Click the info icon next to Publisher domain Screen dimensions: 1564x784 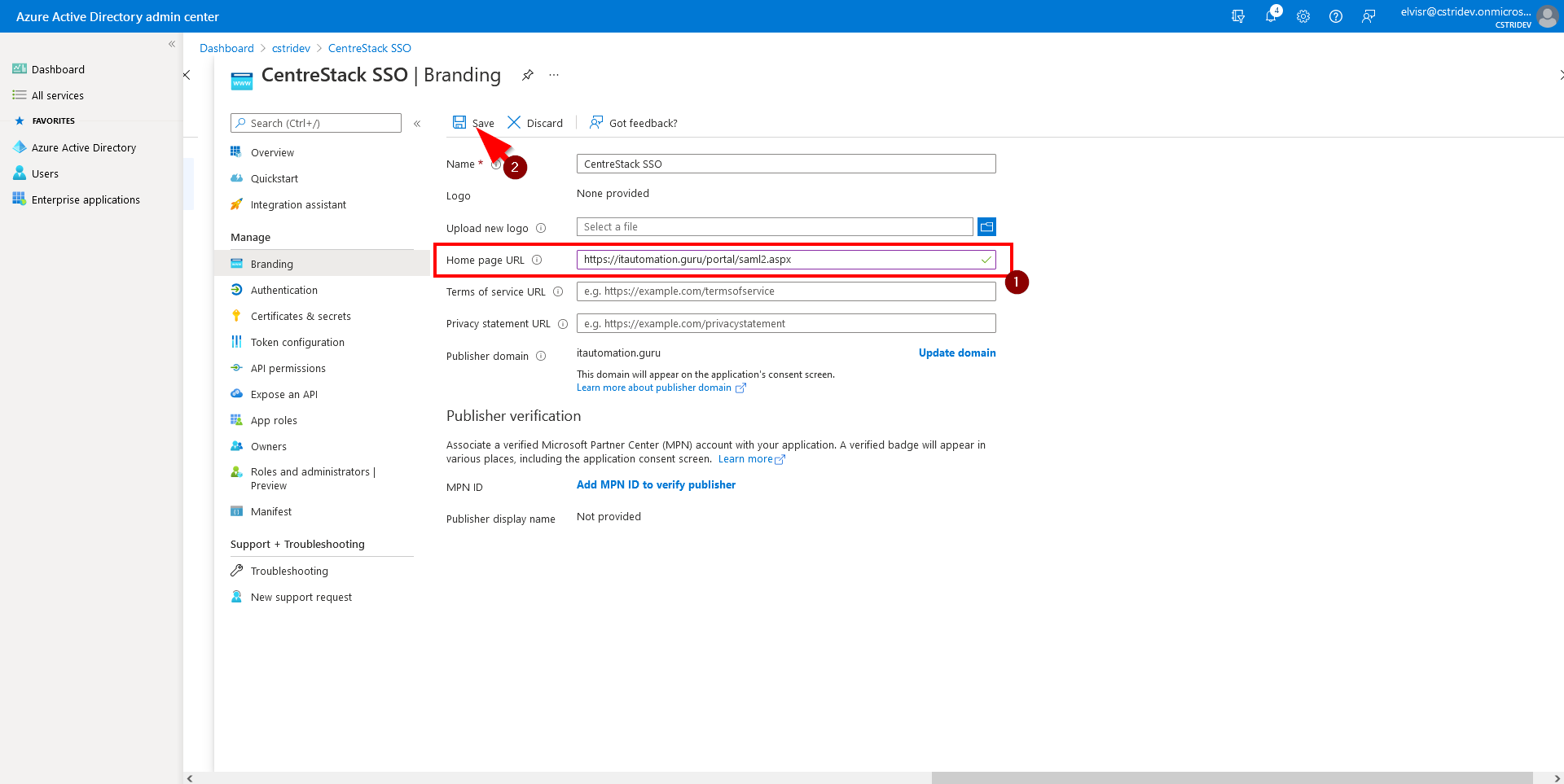click(541, 356)
